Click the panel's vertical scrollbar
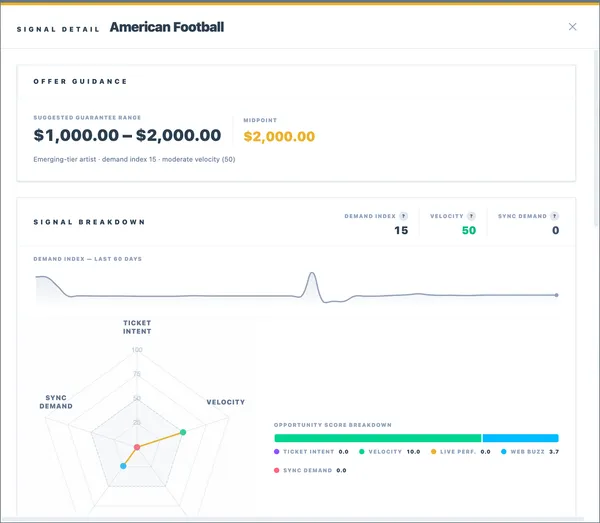600x523 pixels. pos(596,138)
